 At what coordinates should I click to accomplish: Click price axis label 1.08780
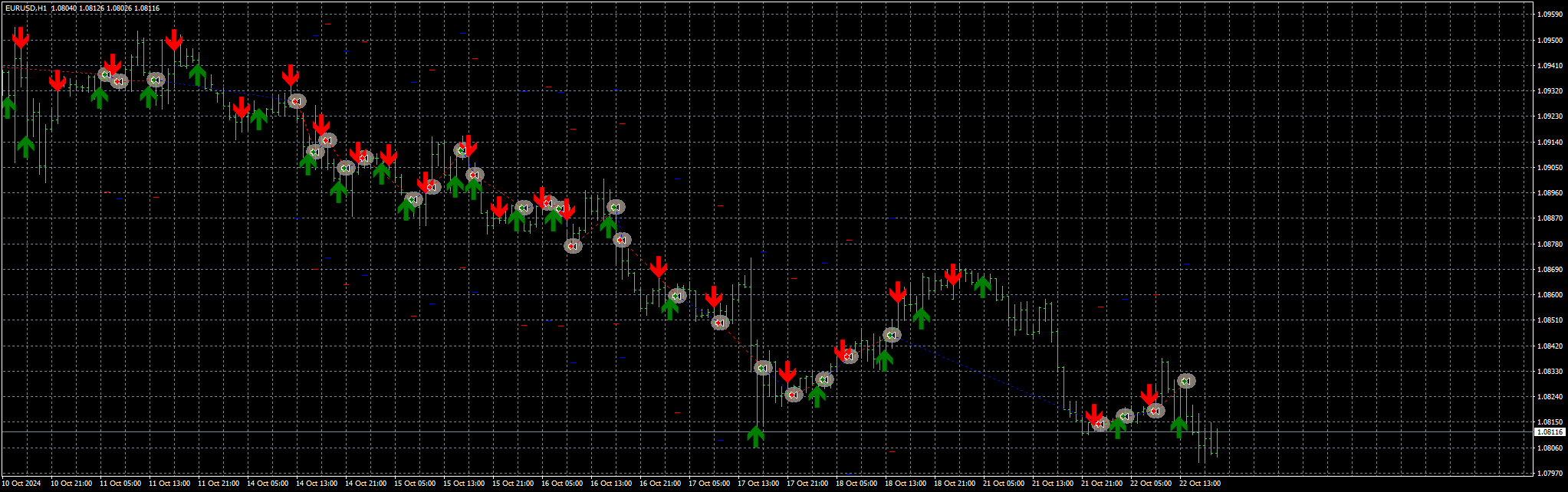[x=1550, y=244]
